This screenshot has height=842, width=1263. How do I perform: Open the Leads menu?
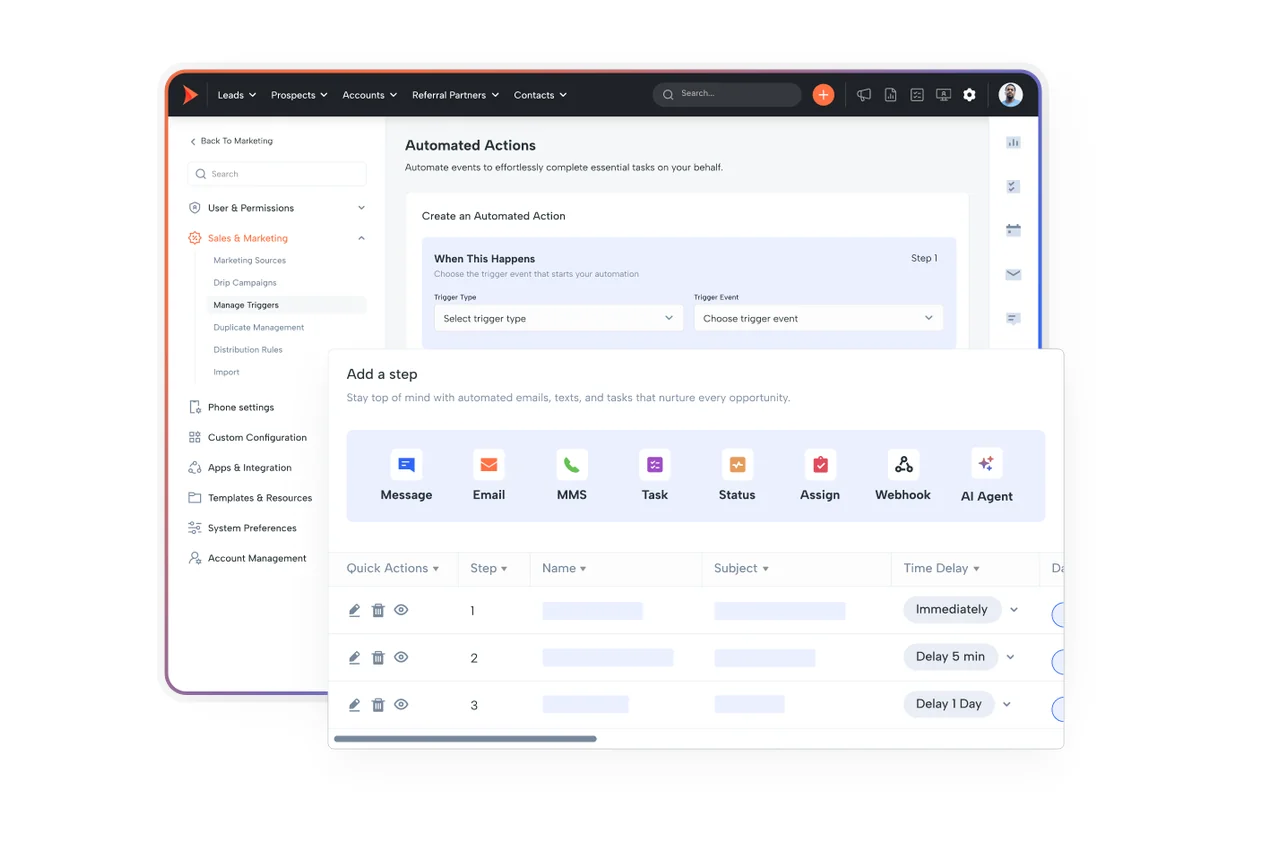coord(237,95)
